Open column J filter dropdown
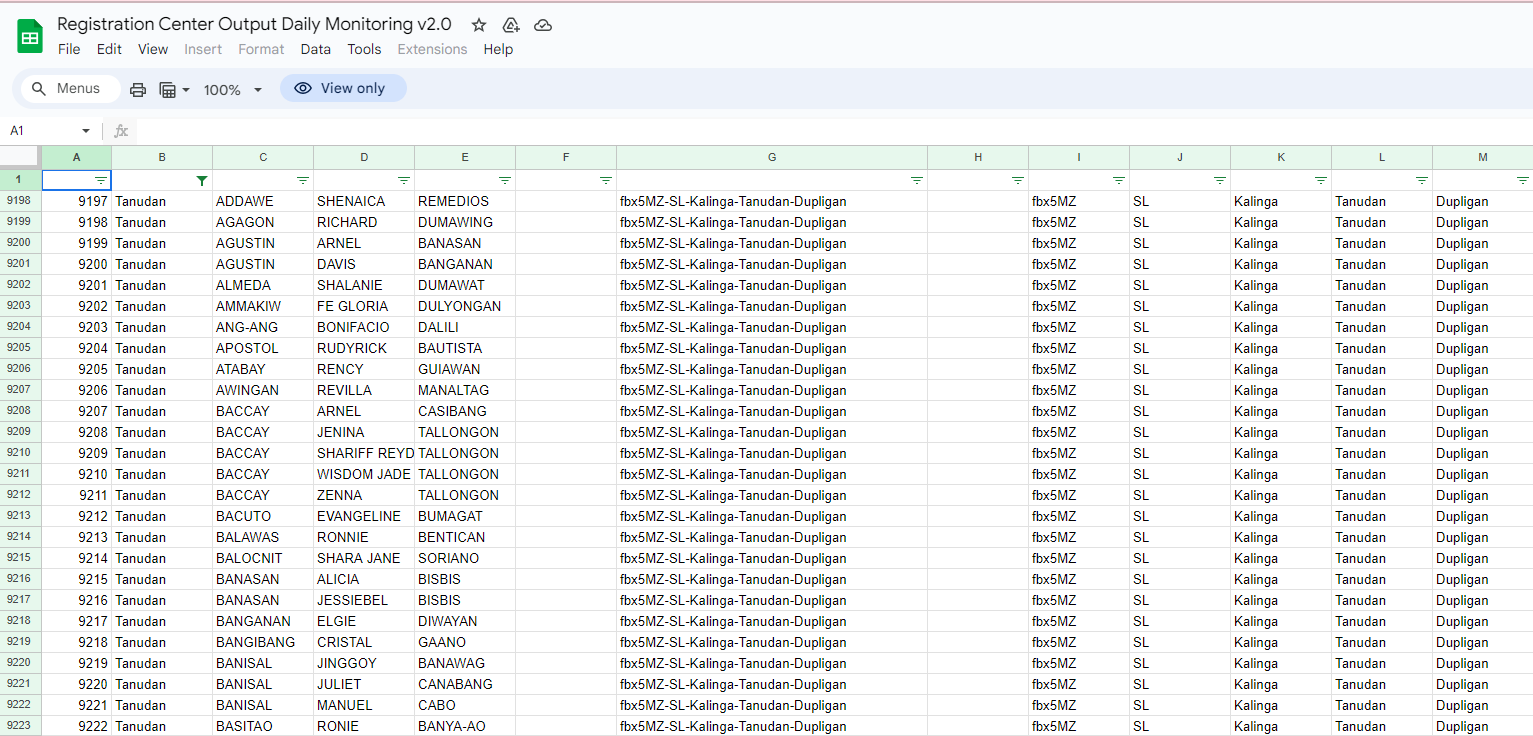1533x736 pixels. pyautogui.click(x=1220, y=181)
